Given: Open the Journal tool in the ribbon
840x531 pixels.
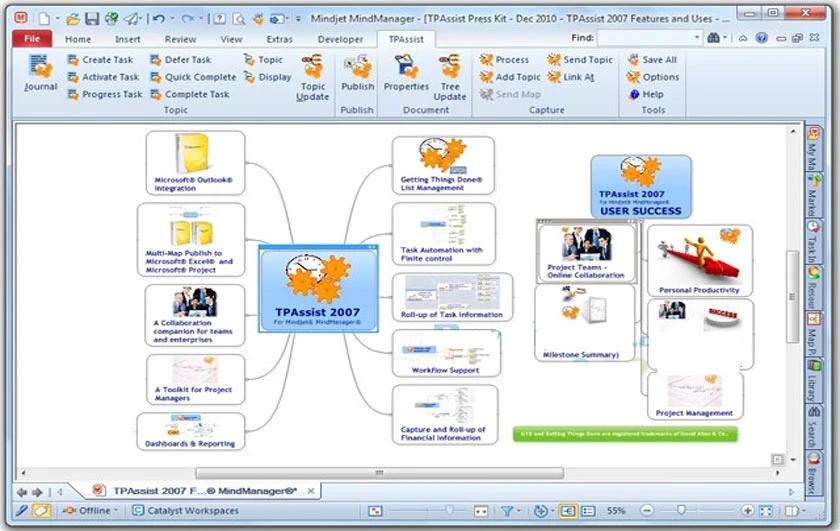Looking at the screenshot, I should (x=41, y=73).
